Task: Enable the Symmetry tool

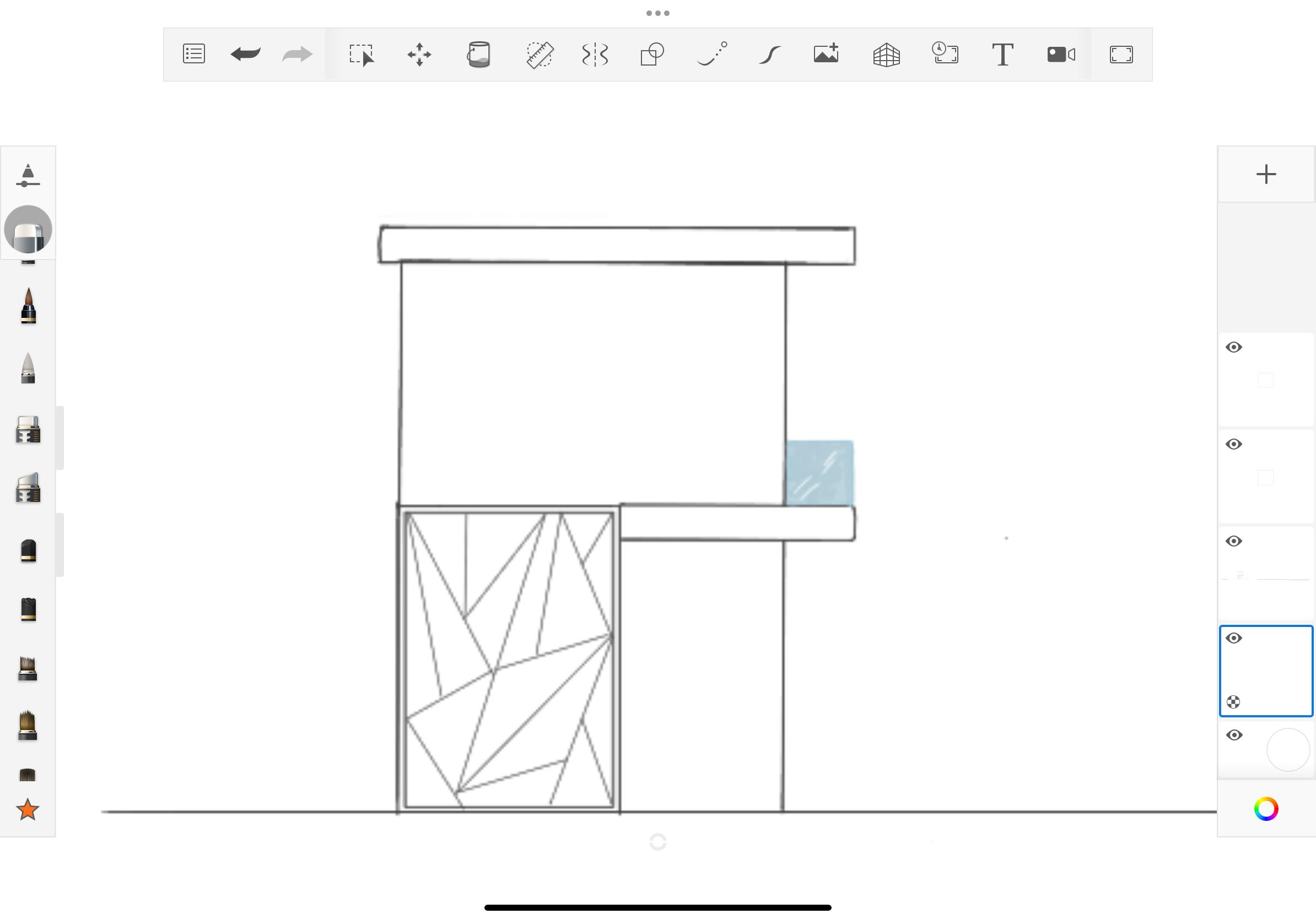Action: pyautogui.click(x=595, y=55)
